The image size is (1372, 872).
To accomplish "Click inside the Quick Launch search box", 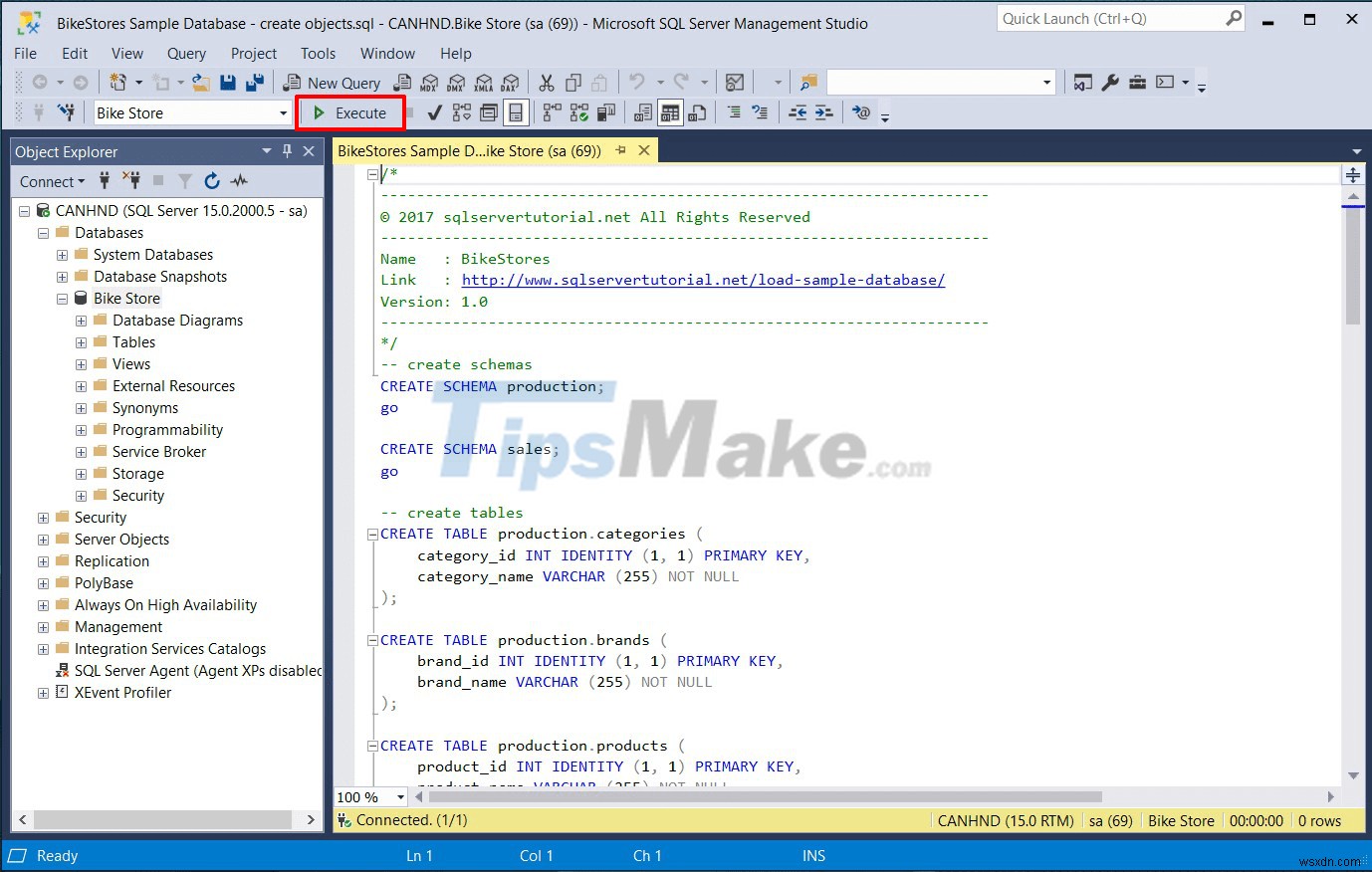I will pyautogui.click(x=1105, y=18).
